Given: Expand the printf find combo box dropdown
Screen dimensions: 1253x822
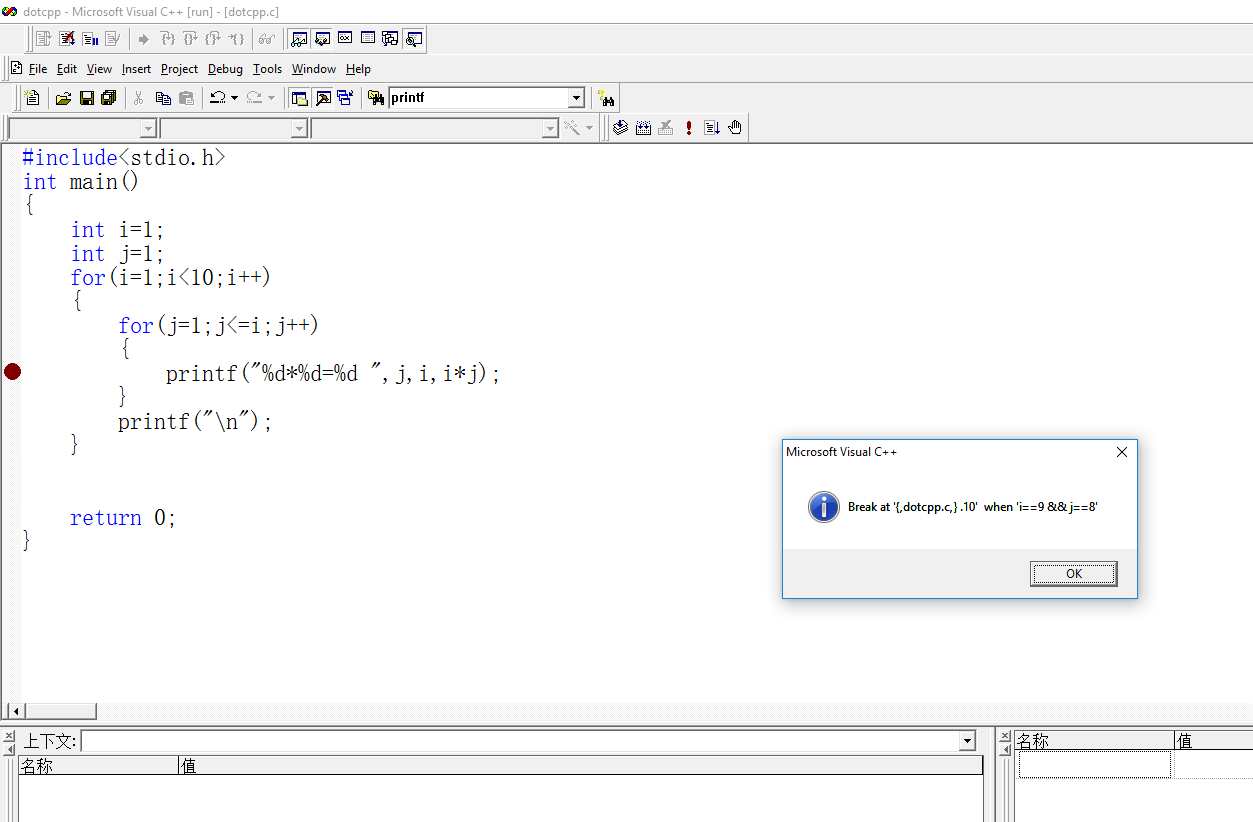Looking at the screenshot, I should pos(576,98).
